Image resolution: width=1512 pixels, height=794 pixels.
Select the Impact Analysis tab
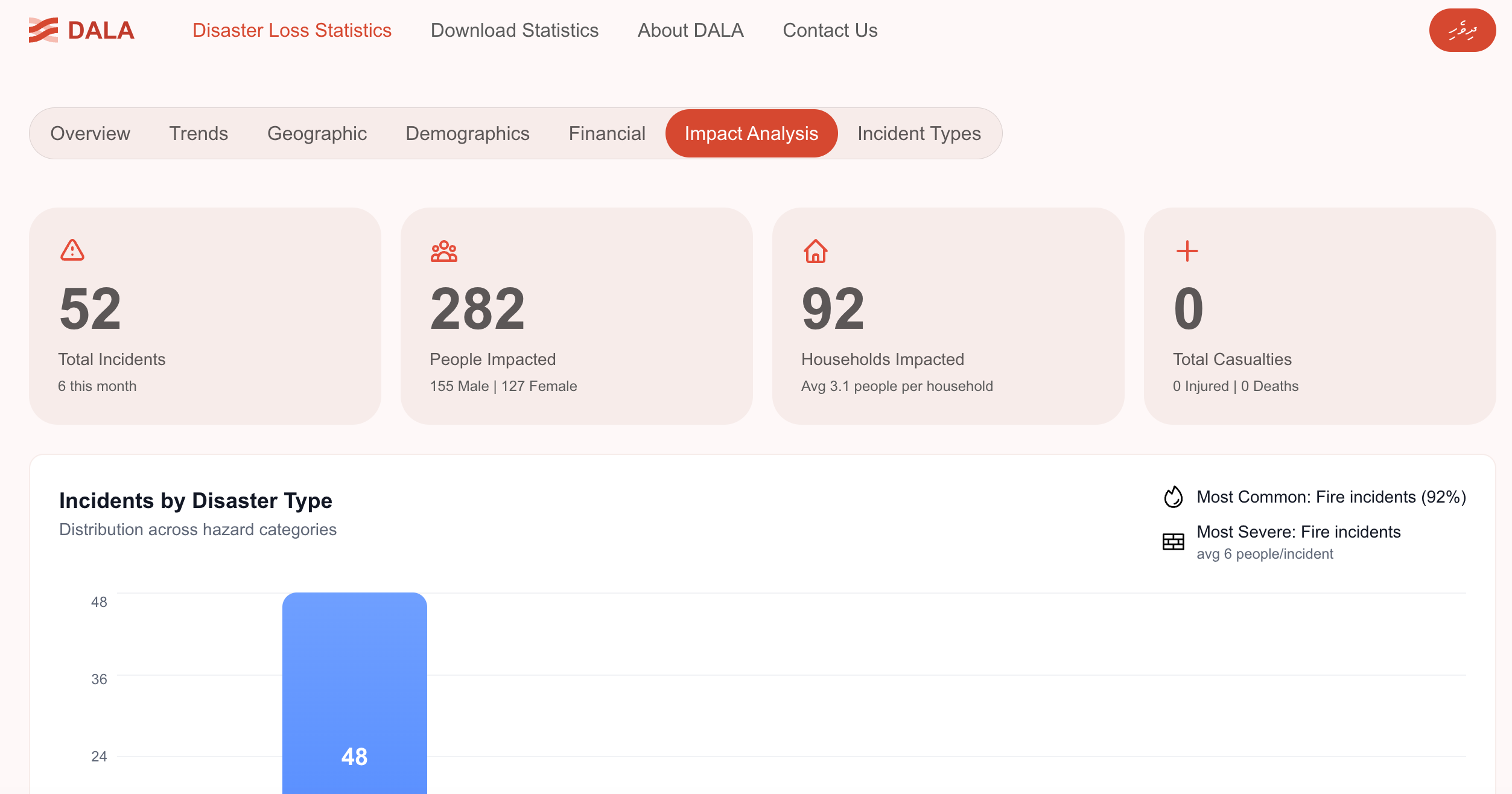(752, 133)
